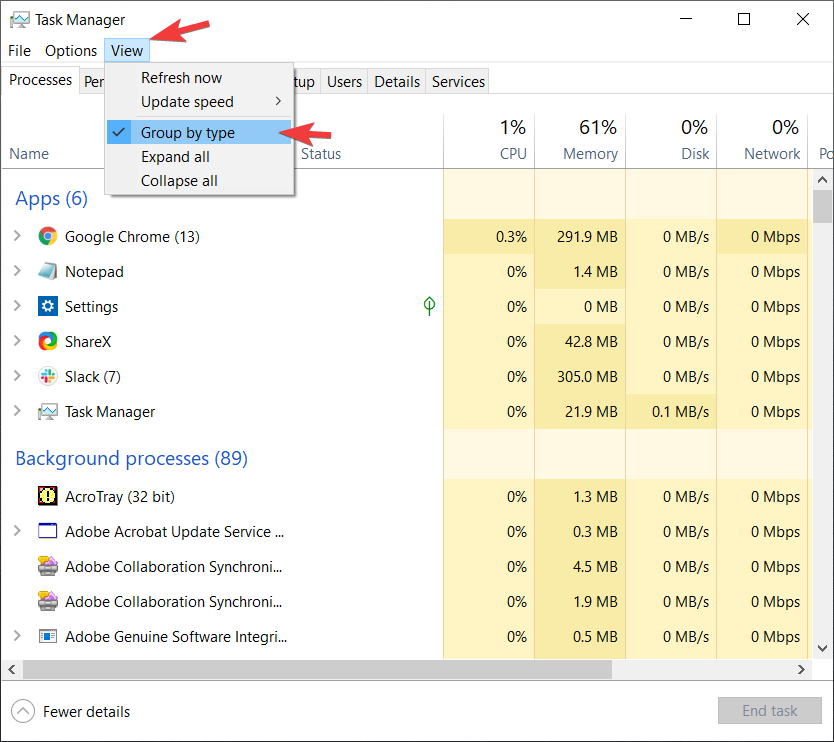Viewport: 834px width, 742px height.
Task: Sort by the Network column header
Action: (x=762, y=141)
